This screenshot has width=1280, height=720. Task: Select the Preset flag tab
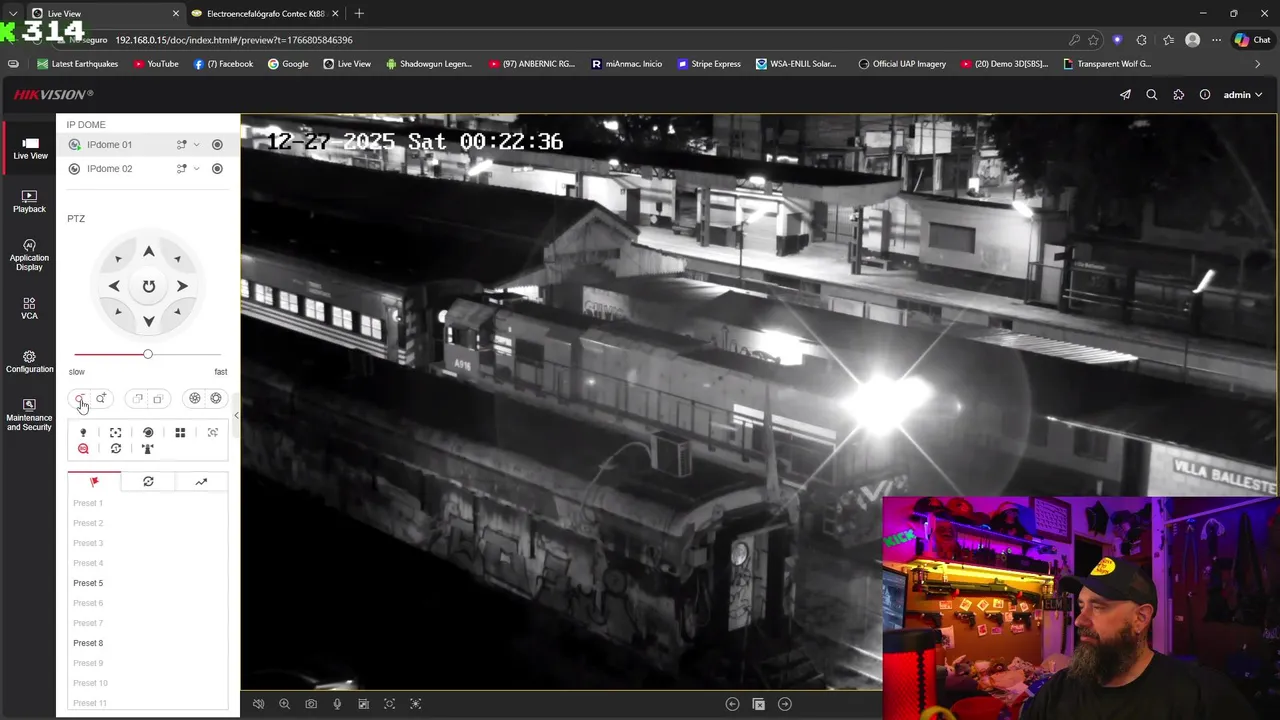[94, 482]
